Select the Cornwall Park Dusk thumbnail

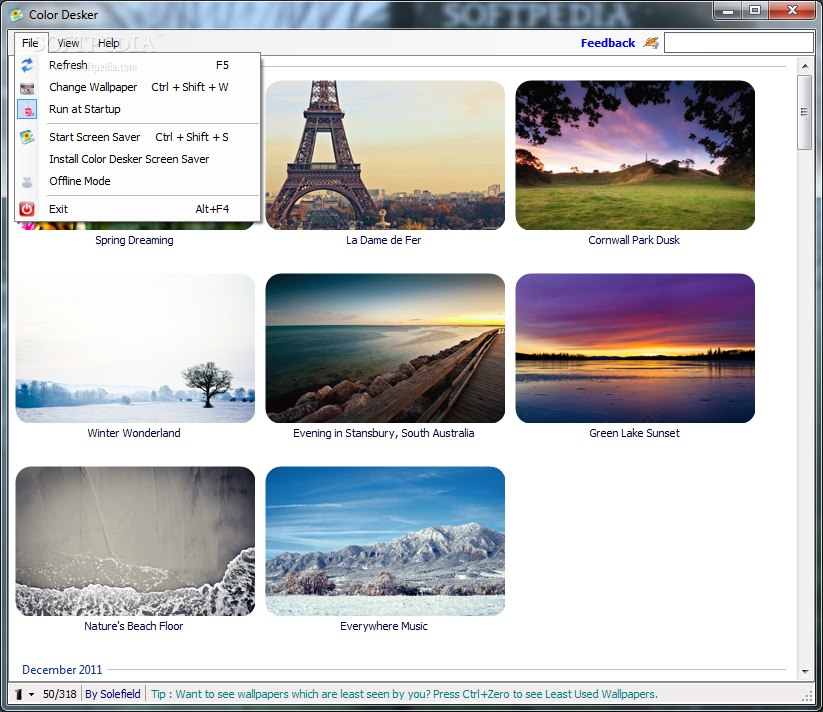[x=635, y=155]
